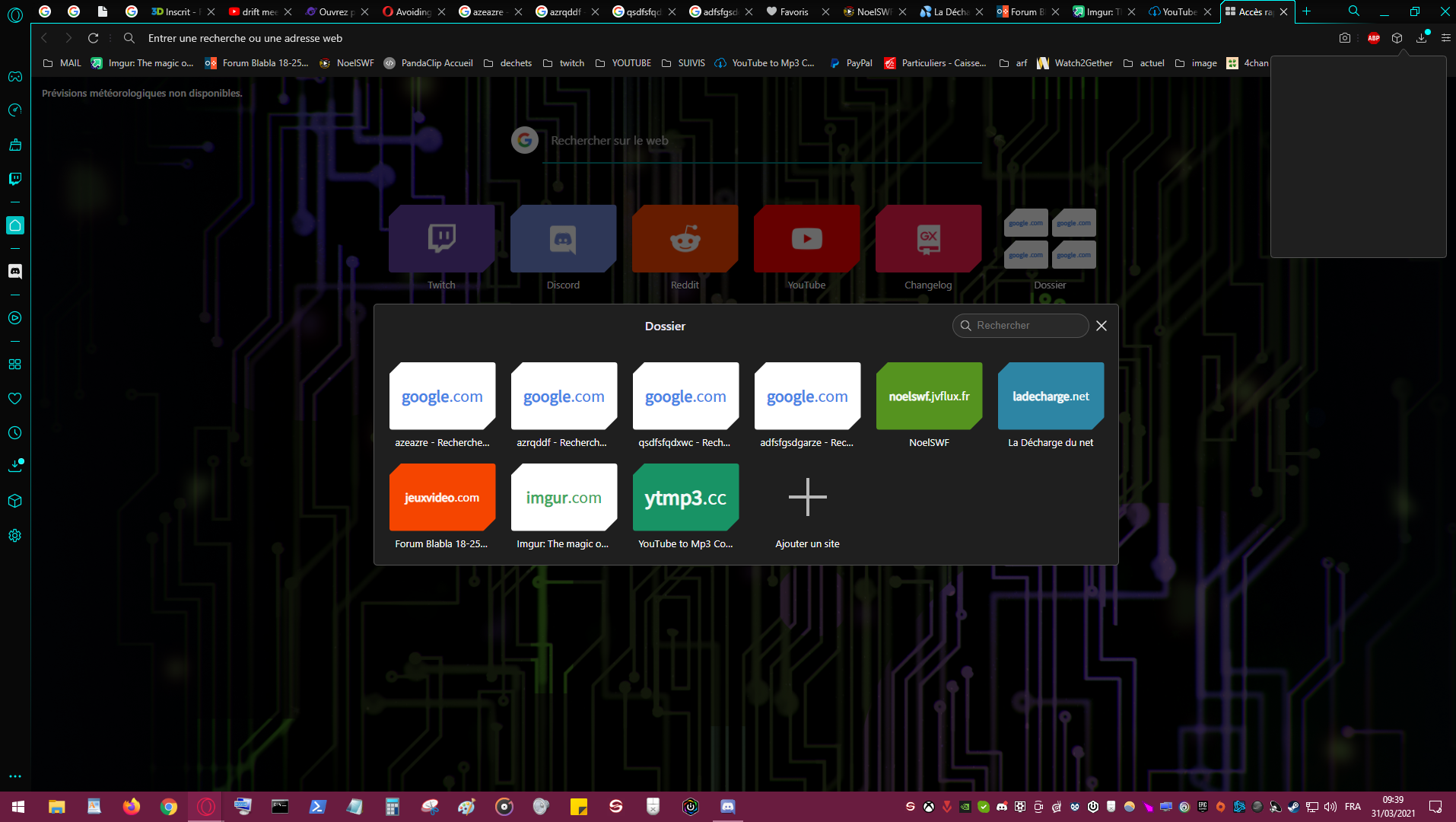Open the ytmp3.cc speed dial tile

[685, 498]
